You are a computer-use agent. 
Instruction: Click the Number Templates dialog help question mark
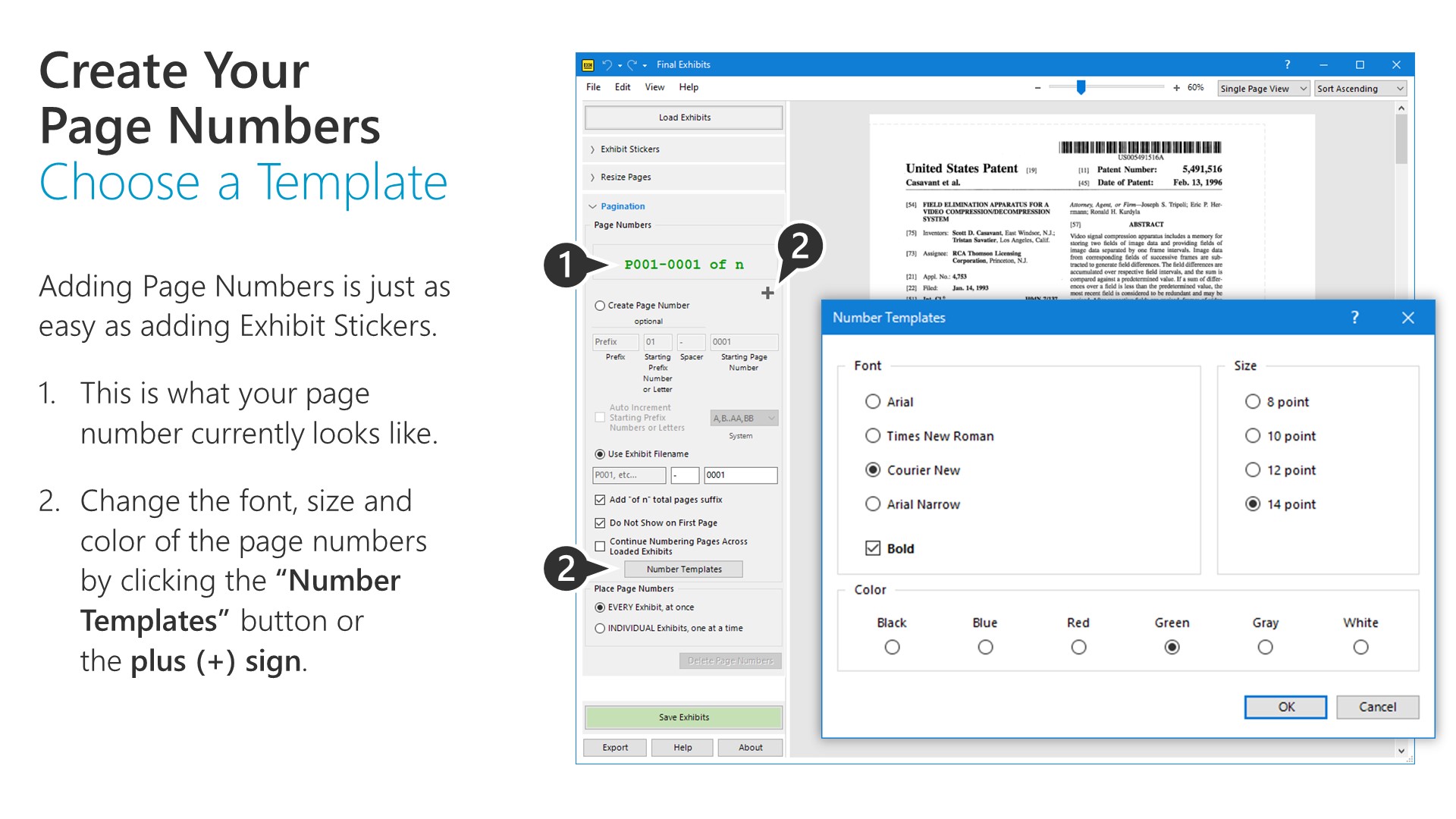(x=1354, y=318)
